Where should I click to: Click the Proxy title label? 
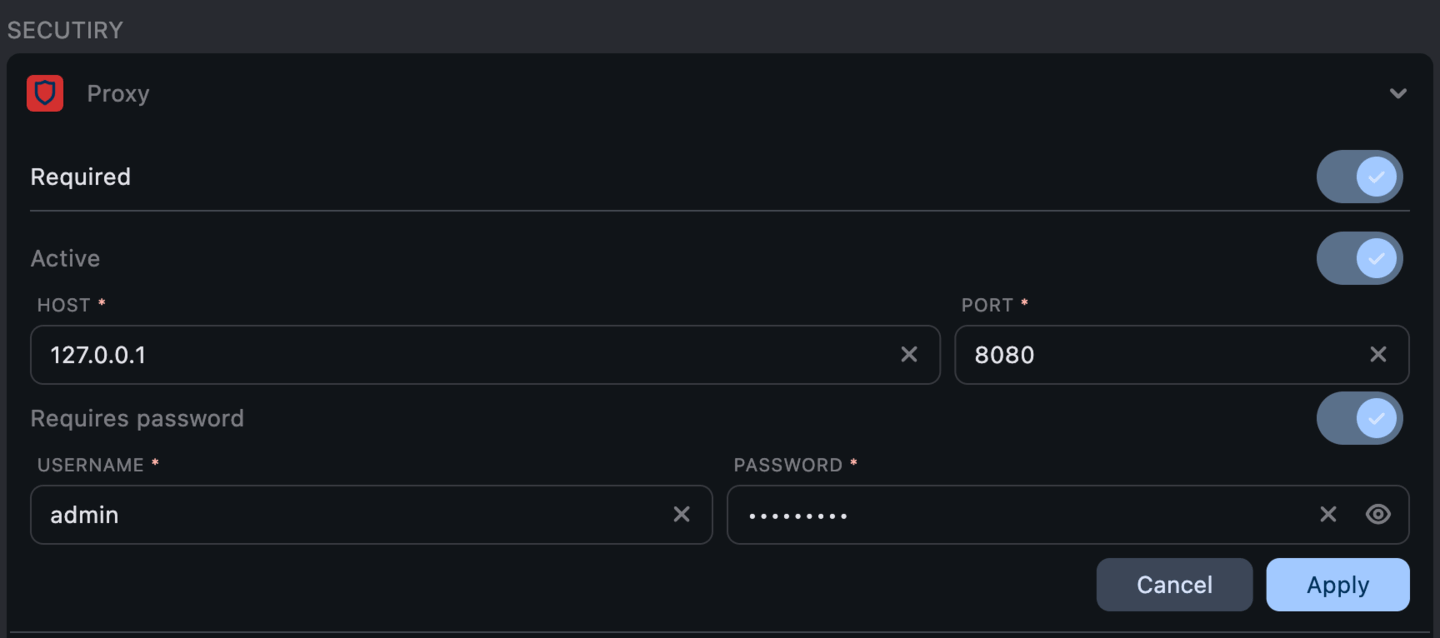click(117, 92)
